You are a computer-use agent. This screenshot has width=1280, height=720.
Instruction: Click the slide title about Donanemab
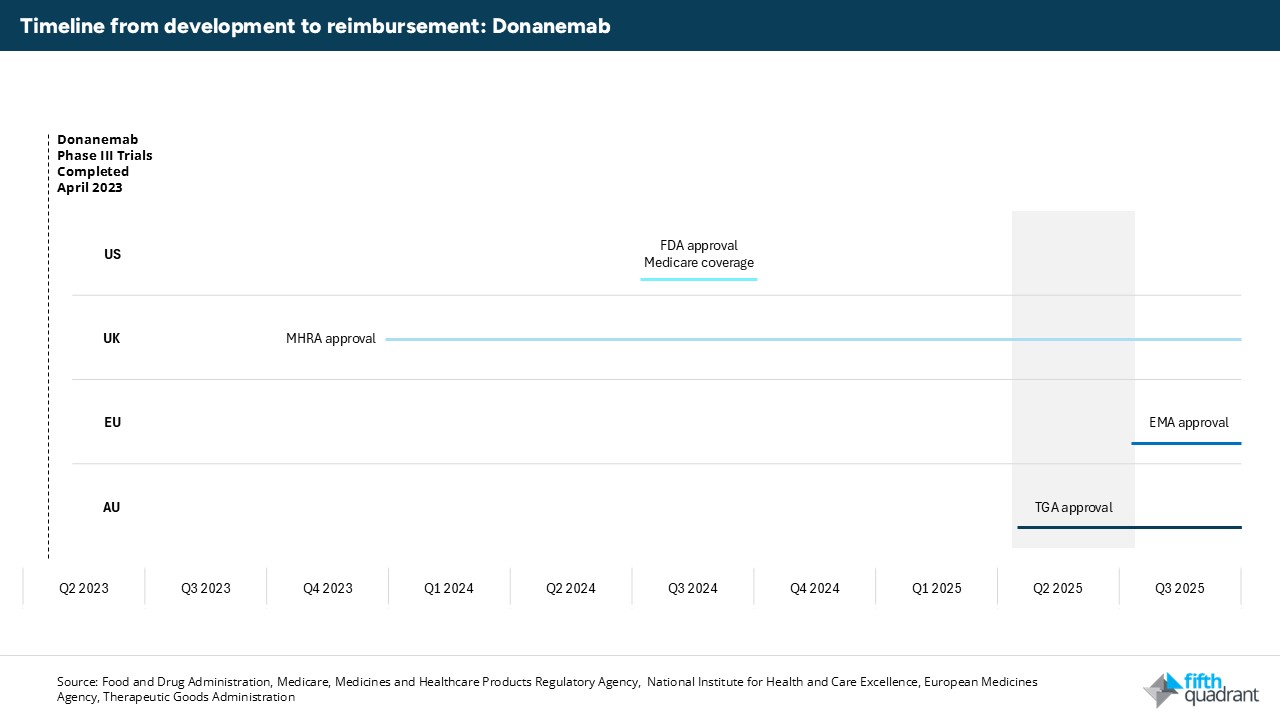coord(315,26)
